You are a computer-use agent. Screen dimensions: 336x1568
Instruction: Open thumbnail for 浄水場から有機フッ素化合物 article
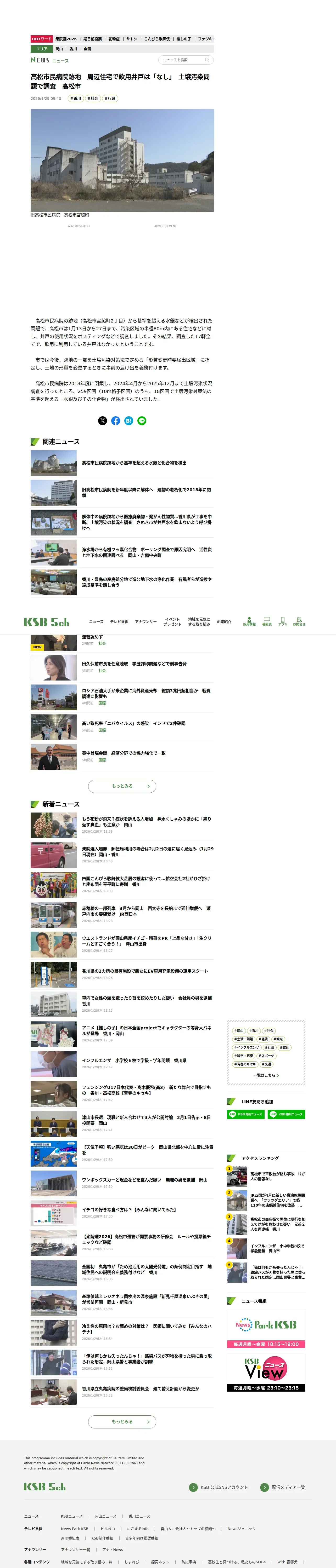(54, 553)
